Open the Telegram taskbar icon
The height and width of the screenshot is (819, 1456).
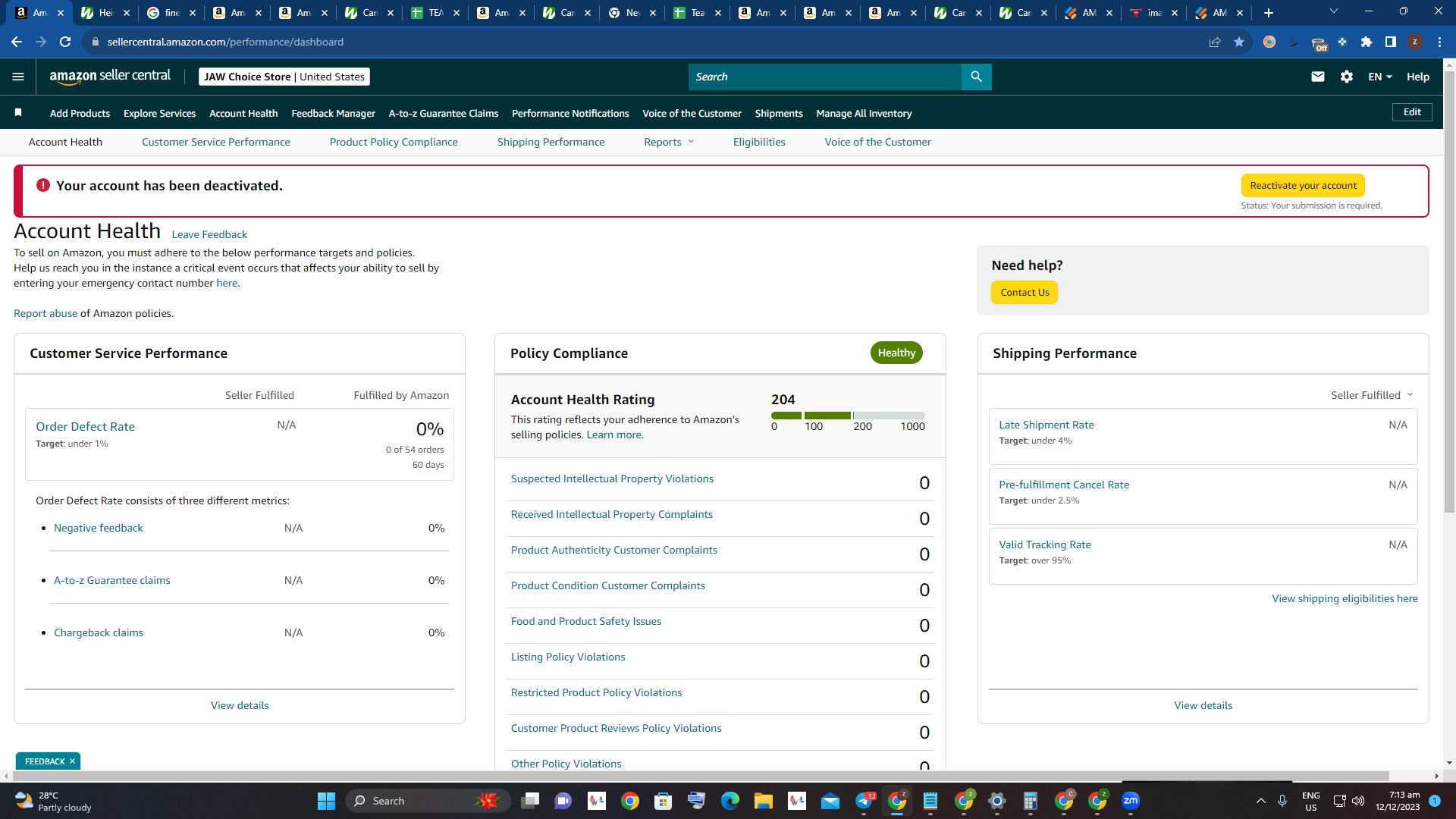[864, 801]
